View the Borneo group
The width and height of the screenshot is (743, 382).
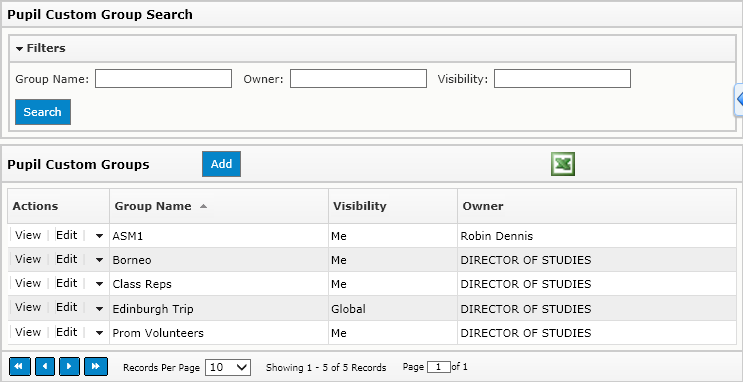(x=28, y=260)
